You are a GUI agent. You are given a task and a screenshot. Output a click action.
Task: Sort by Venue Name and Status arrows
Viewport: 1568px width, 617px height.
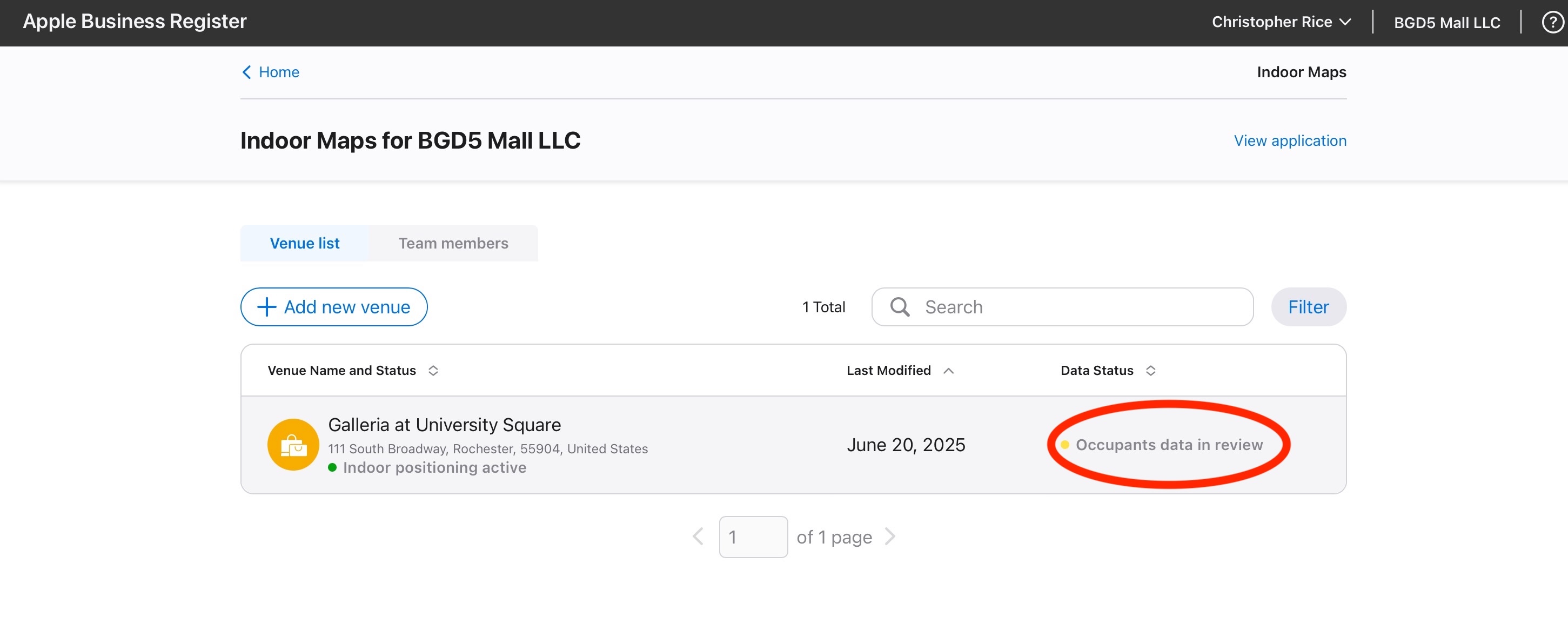[433, 371]
